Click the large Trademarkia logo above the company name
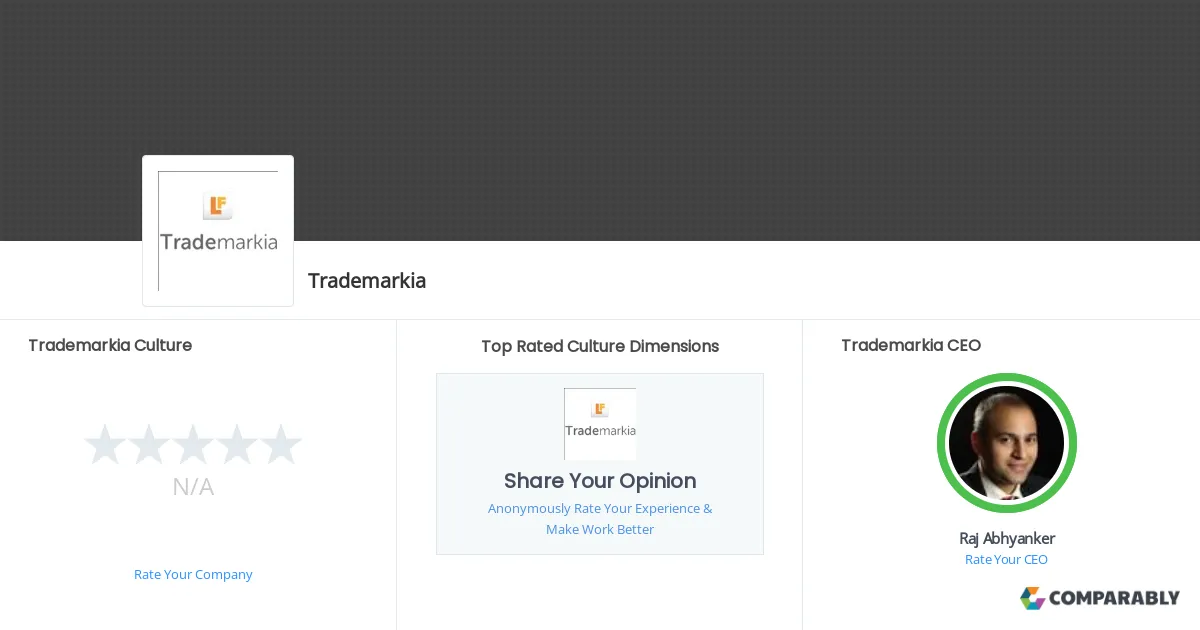 pos(218,230)
